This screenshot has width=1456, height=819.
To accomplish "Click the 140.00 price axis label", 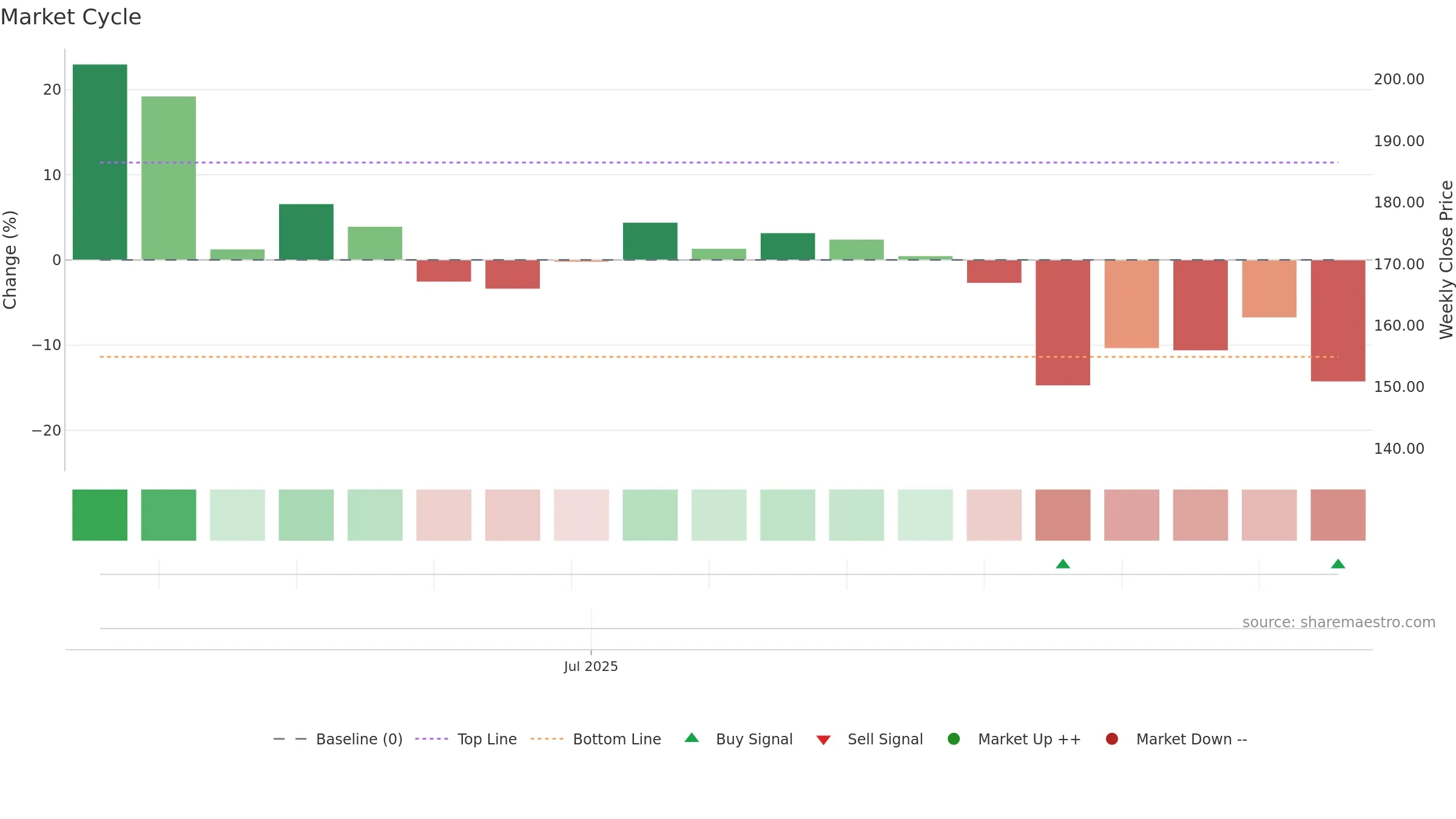I will coord(1399,449).
